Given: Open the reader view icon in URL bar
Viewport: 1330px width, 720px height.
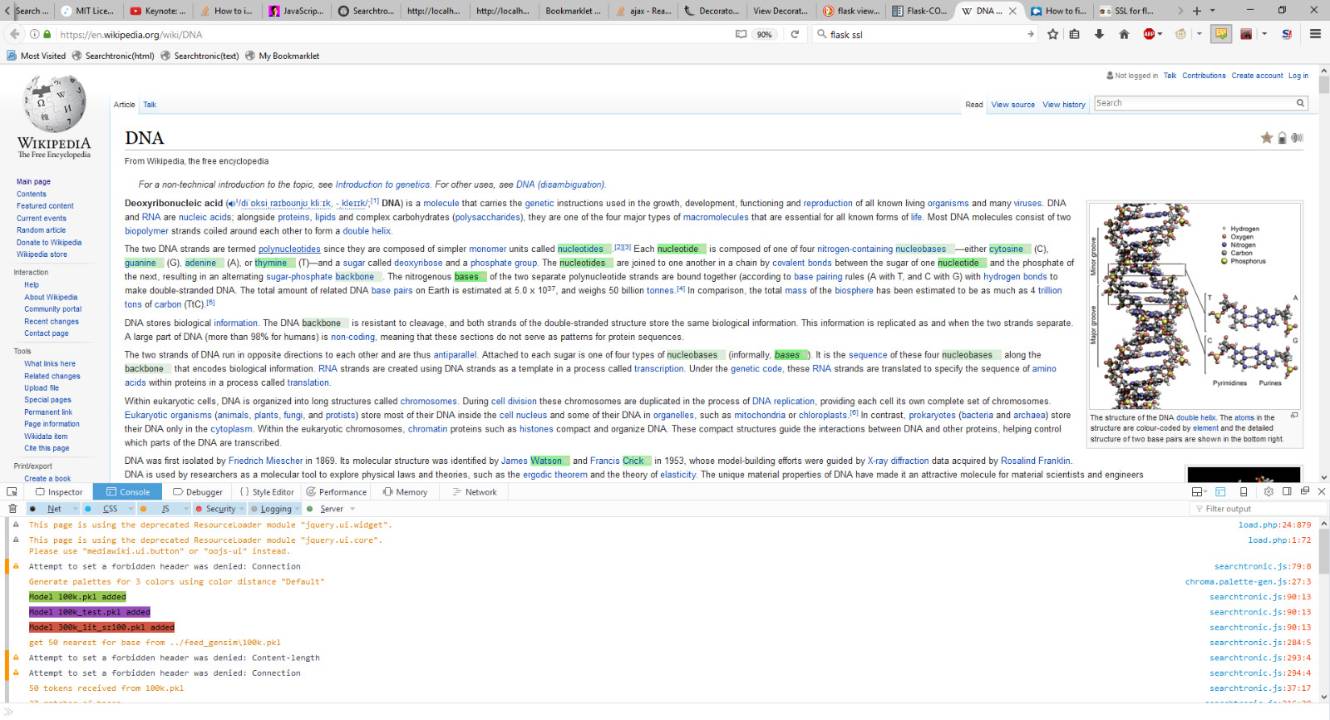Looking at the screenshot, I should point(741,34).
